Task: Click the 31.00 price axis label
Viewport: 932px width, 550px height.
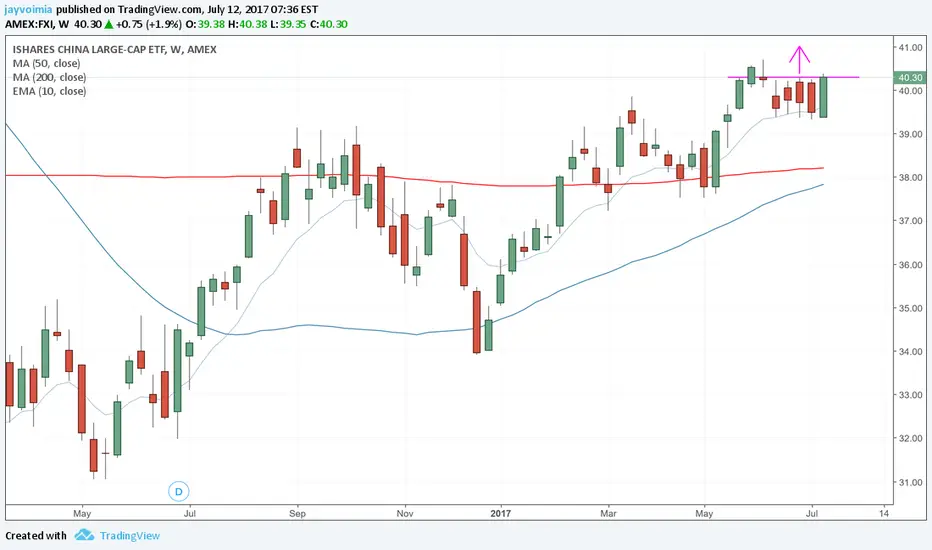Action: tap(911, 482)
